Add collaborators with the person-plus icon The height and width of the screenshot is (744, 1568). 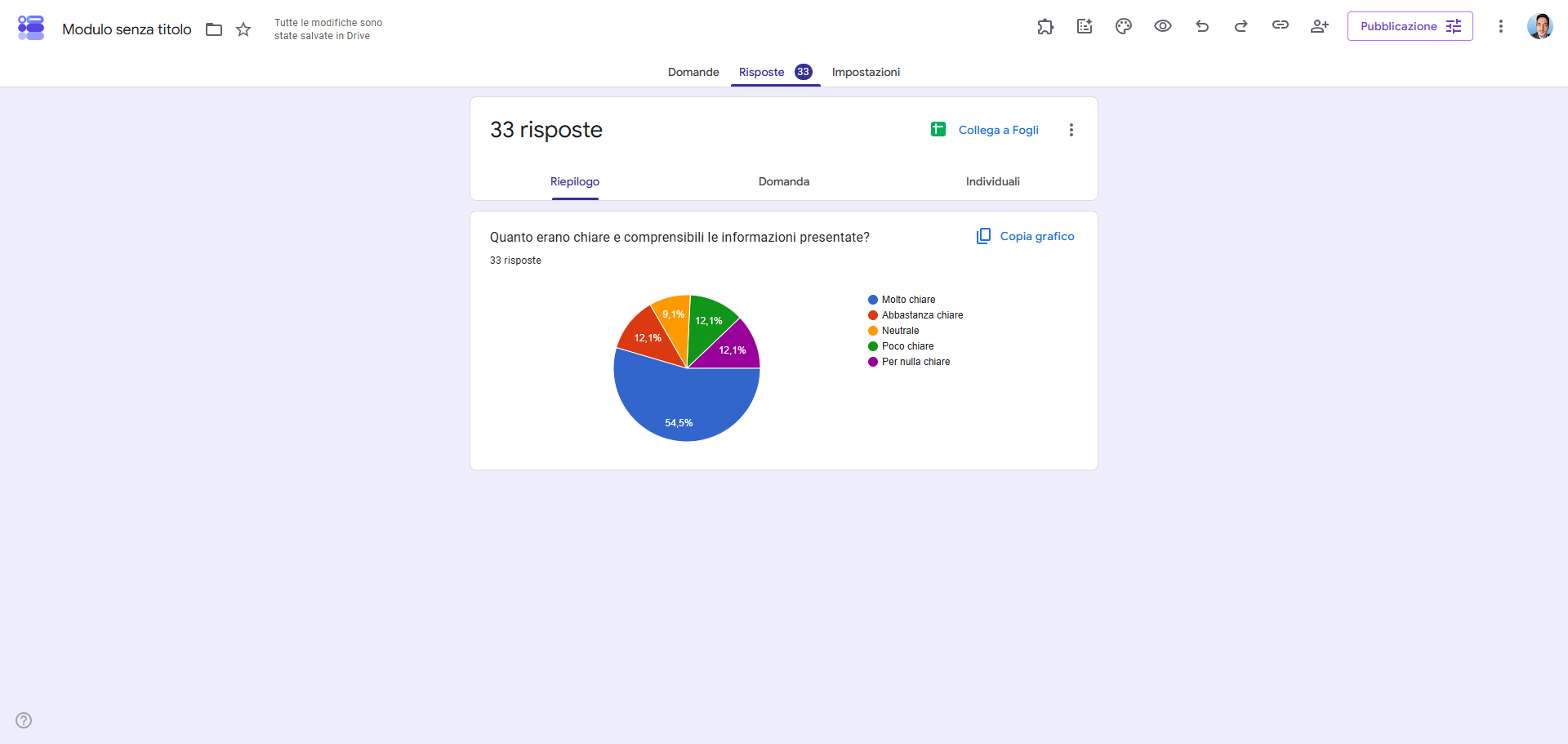point(1320,26)
